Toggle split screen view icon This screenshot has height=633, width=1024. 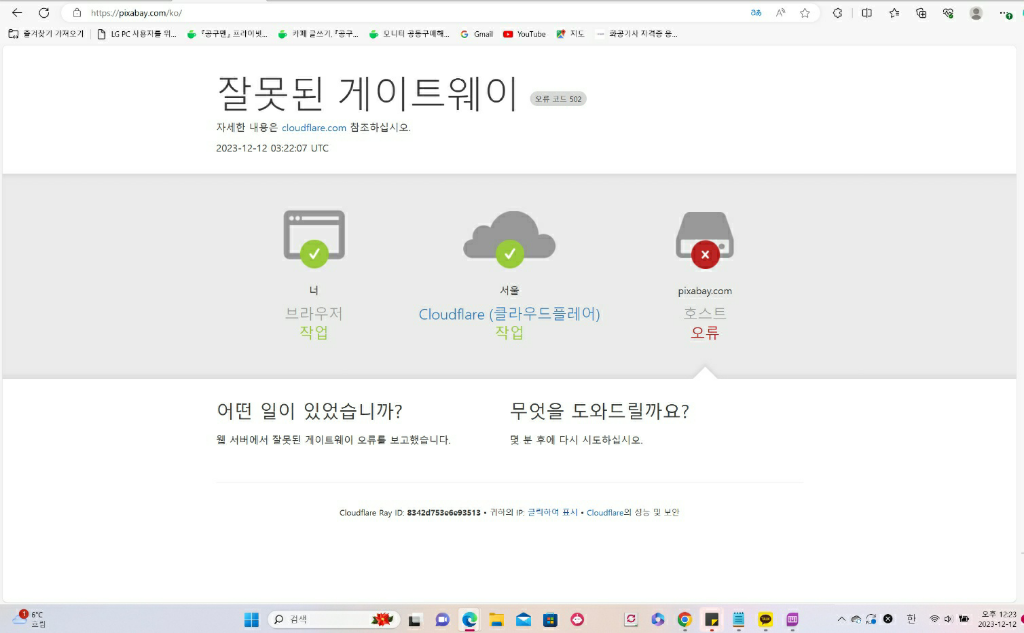point(866,13)
